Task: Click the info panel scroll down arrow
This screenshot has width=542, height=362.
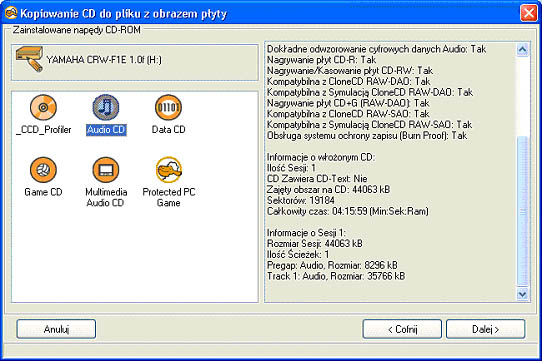Action: coord(522,294)
